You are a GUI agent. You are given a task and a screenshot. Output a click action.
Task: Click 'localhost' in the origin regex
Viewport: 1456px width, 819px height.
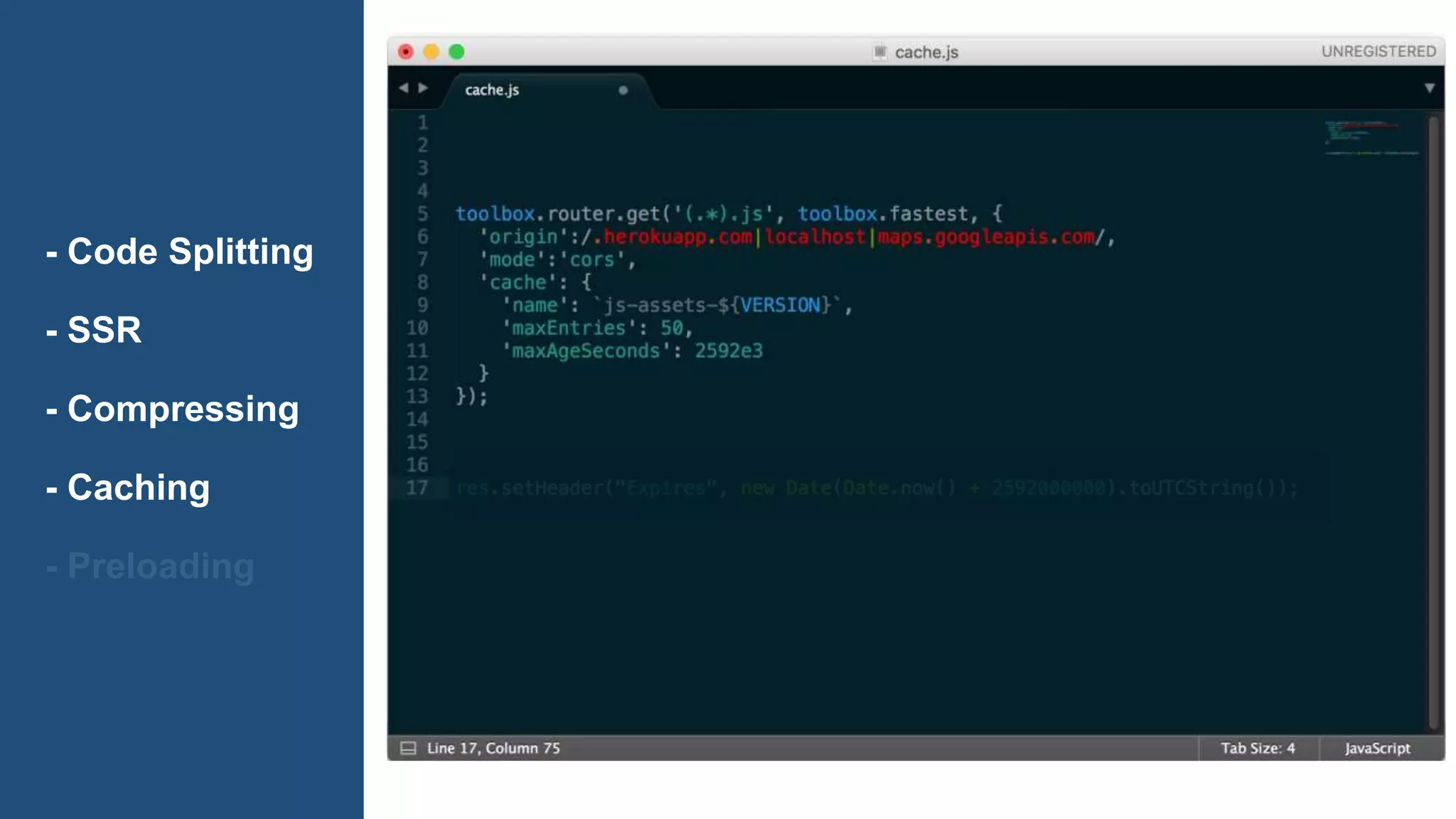(815, 236)
